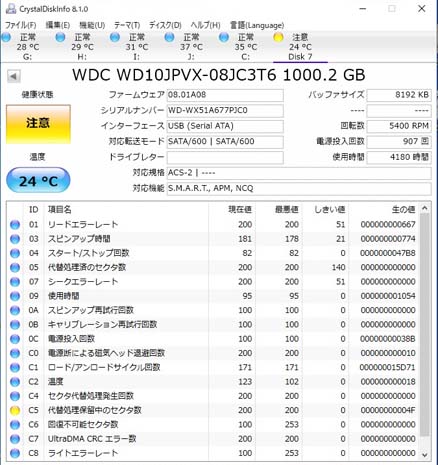This screenshot has height=465, width=438.
Task: Click the しきい値 column header
Action: (330, 210)
